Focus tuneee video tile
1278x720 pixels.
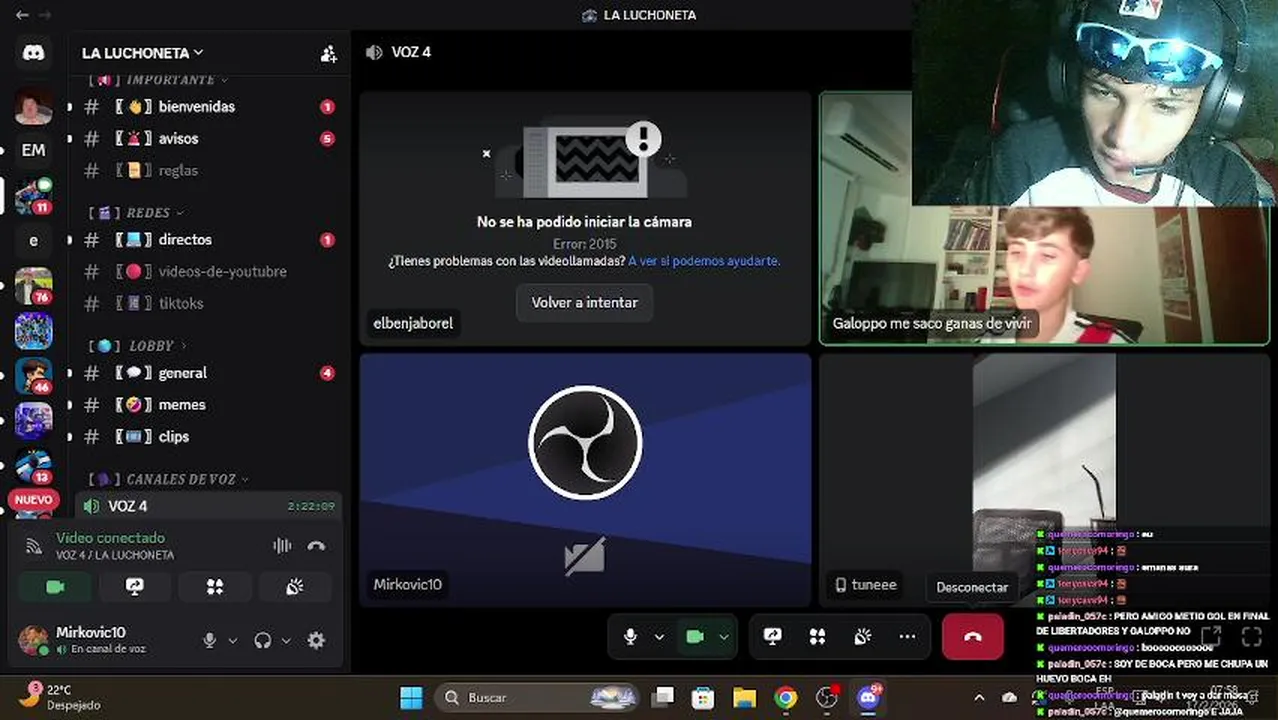[x=1044, y=480]
